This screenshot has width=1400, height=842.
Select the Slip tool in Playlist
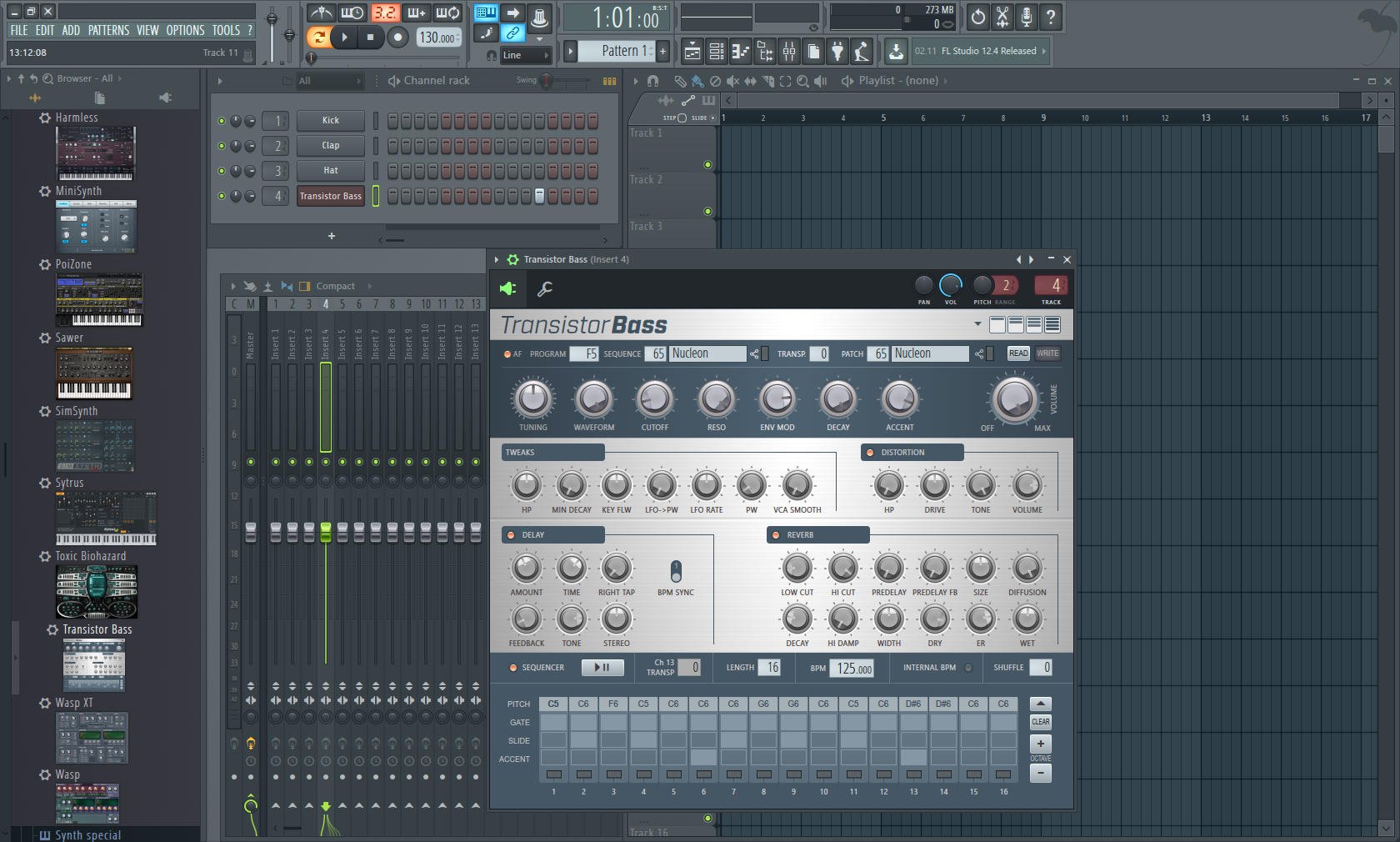[x=750, y=81]
